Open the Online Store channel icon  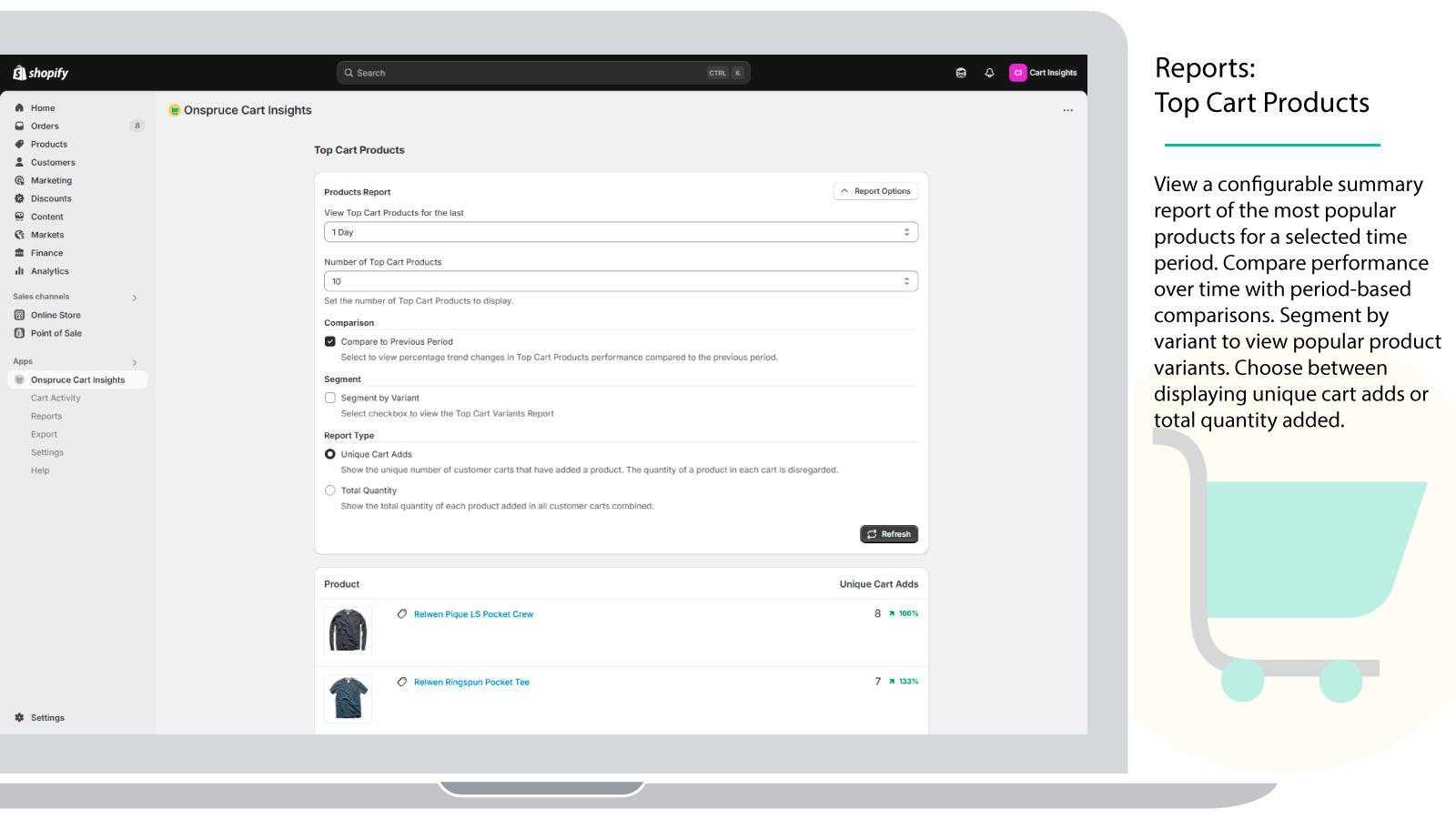(19, 315)
